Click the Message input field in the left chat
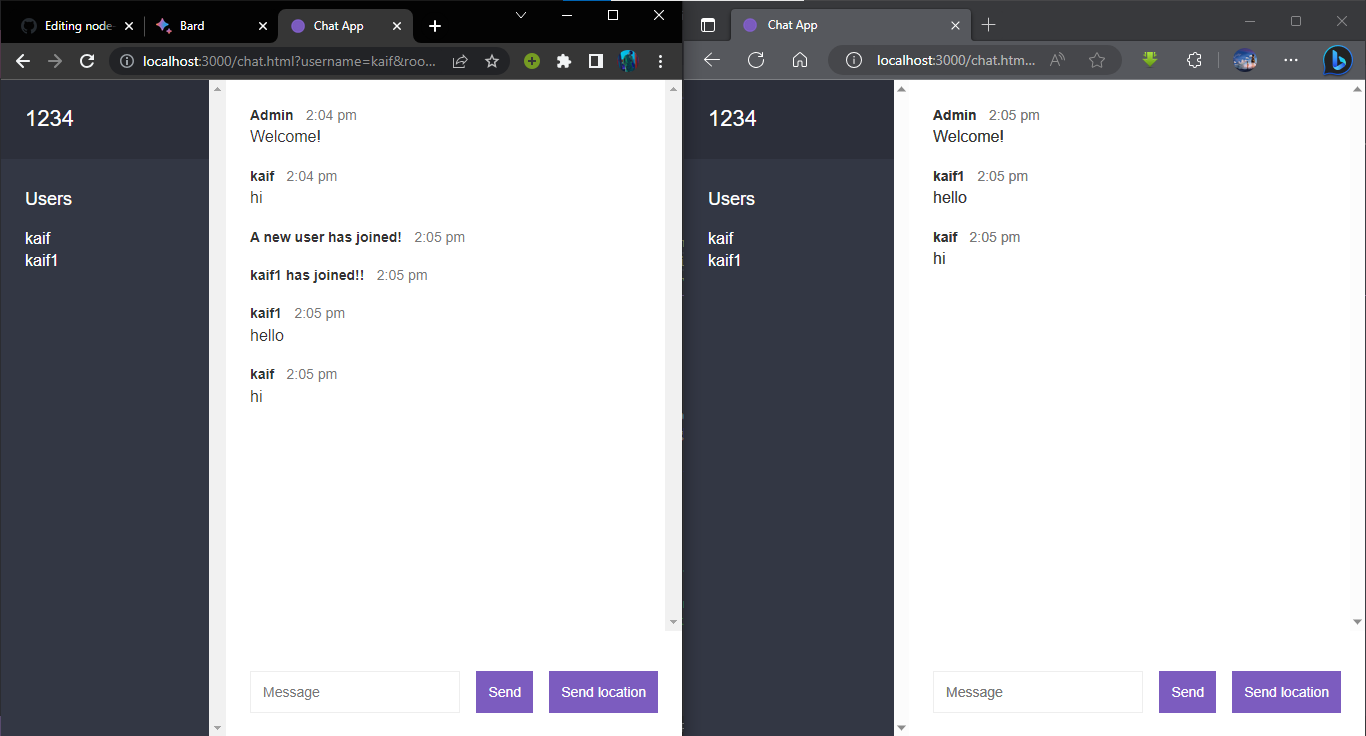 pos(355,691)
